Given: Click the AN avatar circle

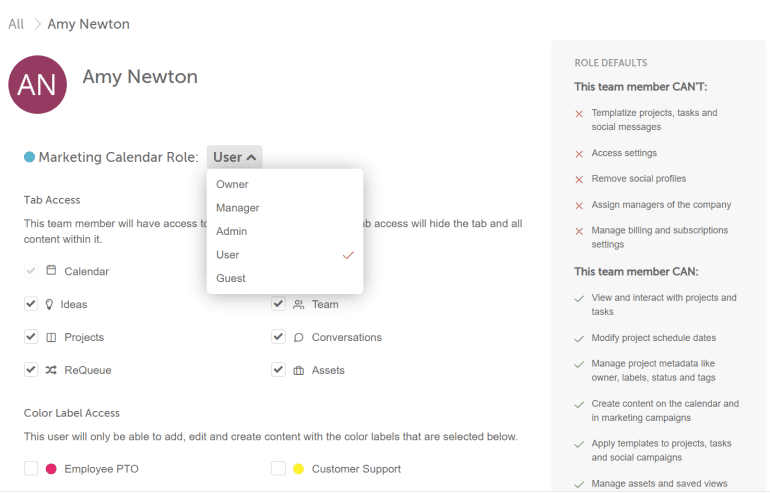Looking at the screenshot, I should (x=37, y=84).
